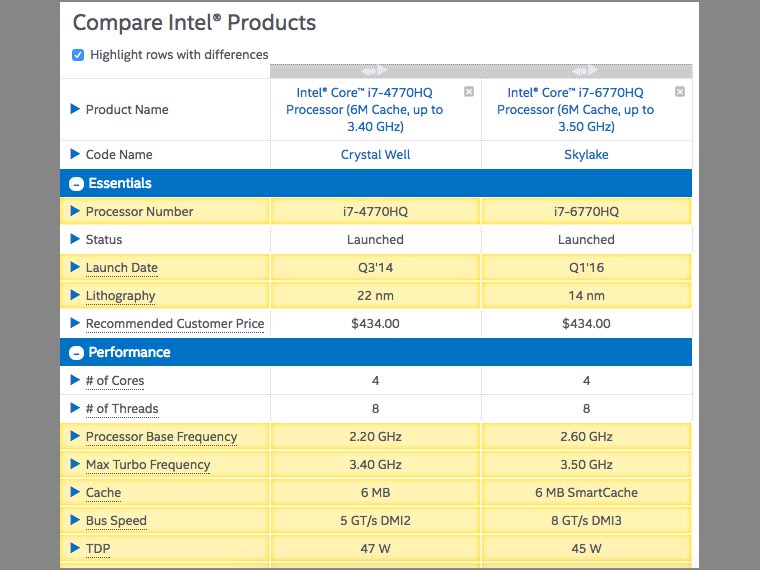Uncheck Highlight rows with differences
Viewport: 760px width, 570px height.
(78, 55)
